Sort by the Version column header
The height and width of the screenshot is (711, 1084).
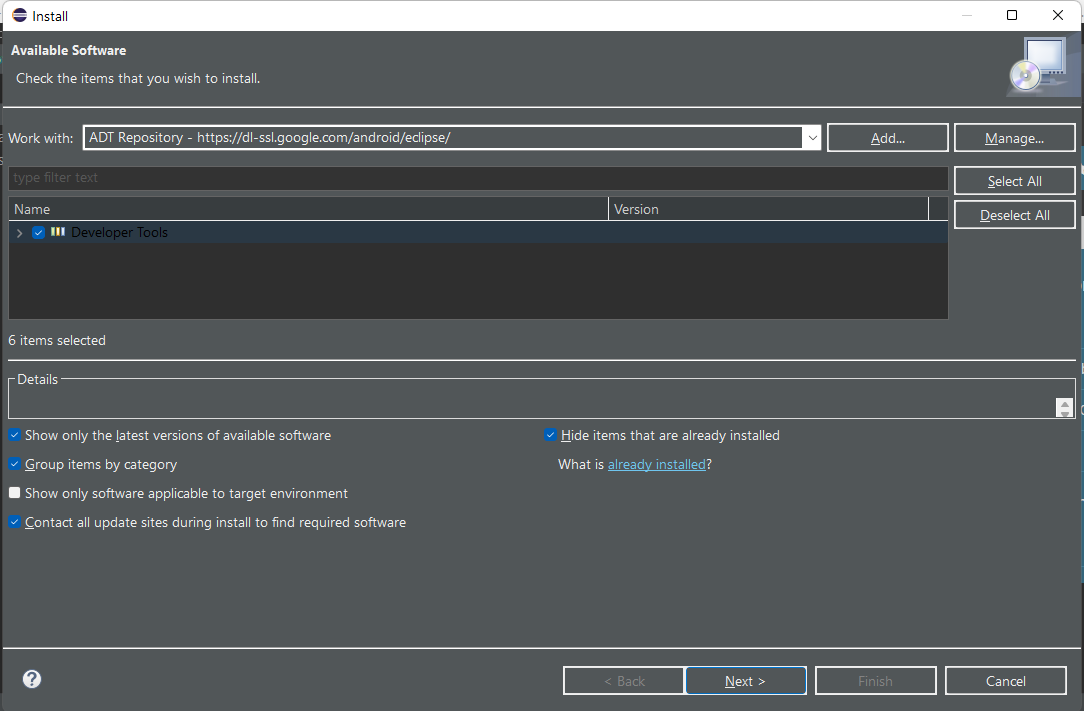(768, 209)
